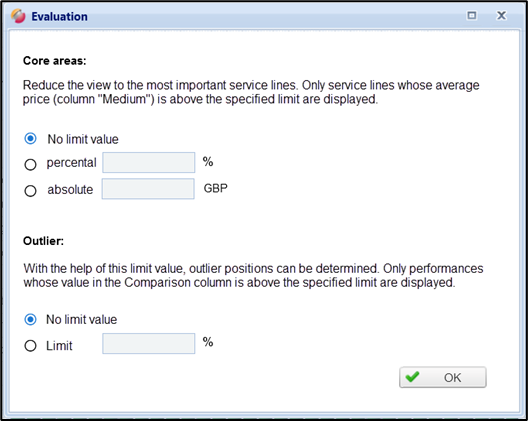
Task: Select the 'absolute' radio button
Action: pos(31,191)
